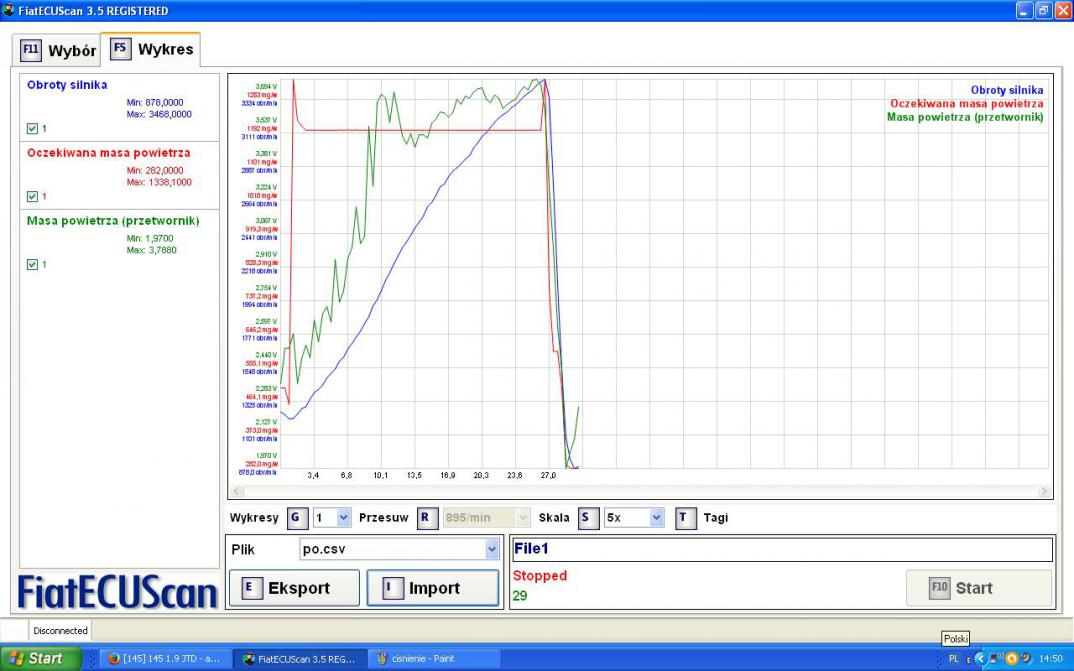Expand the Skala 5x dropdown
This screenshot has height=671, width=1074.
coord(656,517)
